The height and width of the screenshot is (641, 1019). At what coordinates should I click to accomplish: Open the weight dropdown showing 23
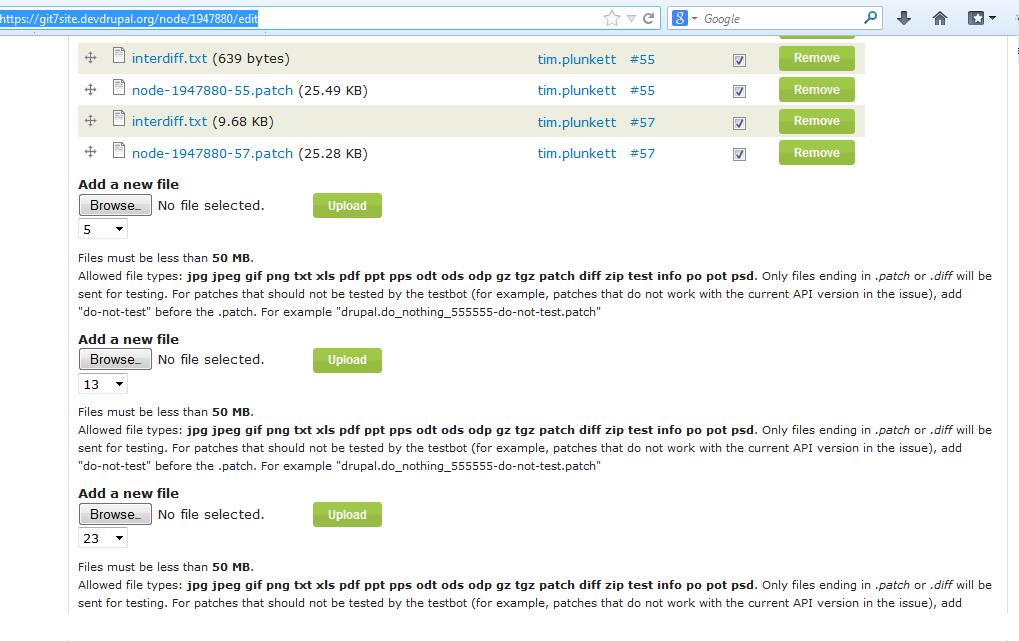pos(102,537)
